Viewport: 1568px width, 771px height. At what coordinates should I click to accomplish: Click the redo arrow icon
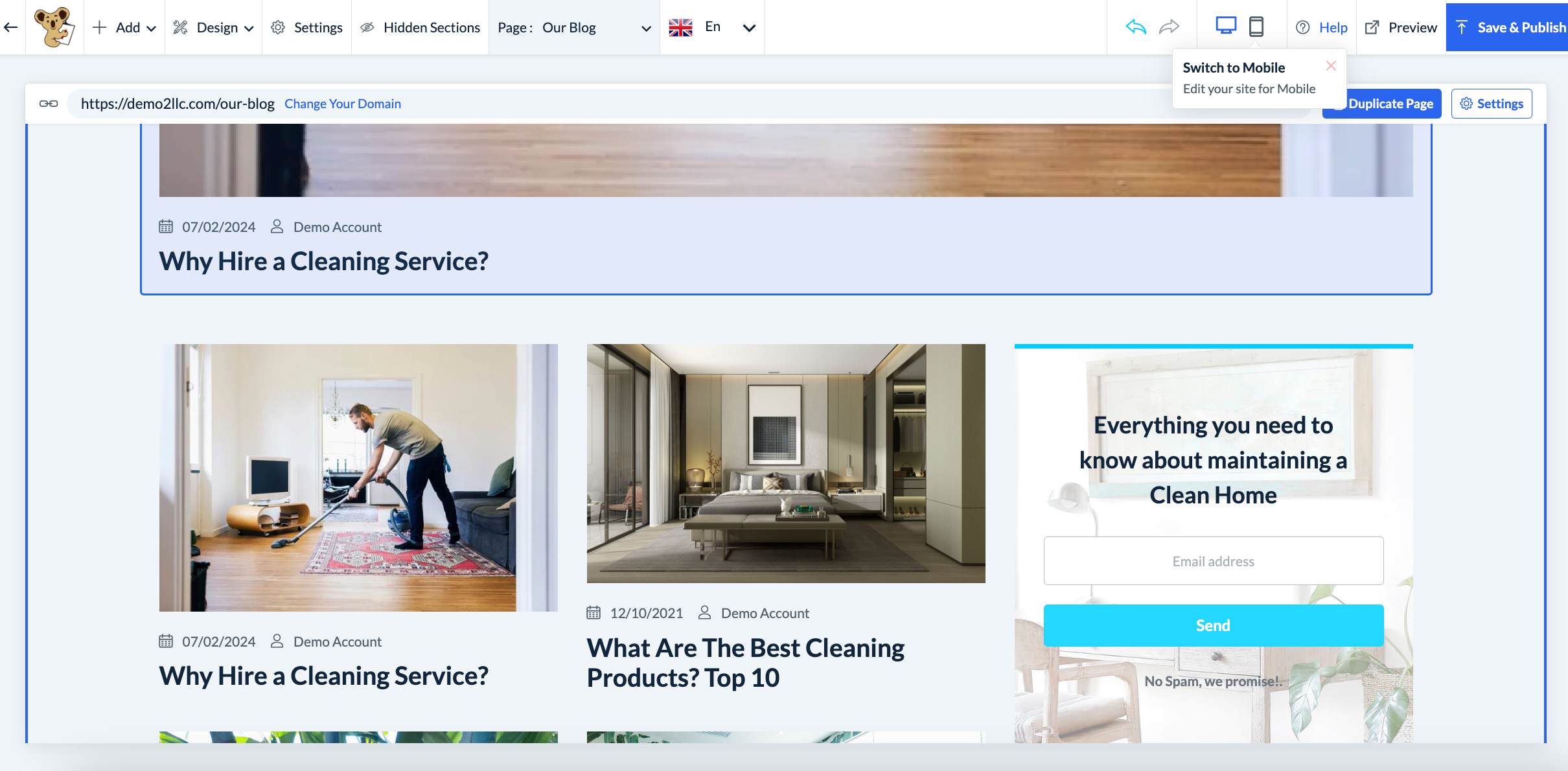pyautogui.click(x=1169, y=27)
